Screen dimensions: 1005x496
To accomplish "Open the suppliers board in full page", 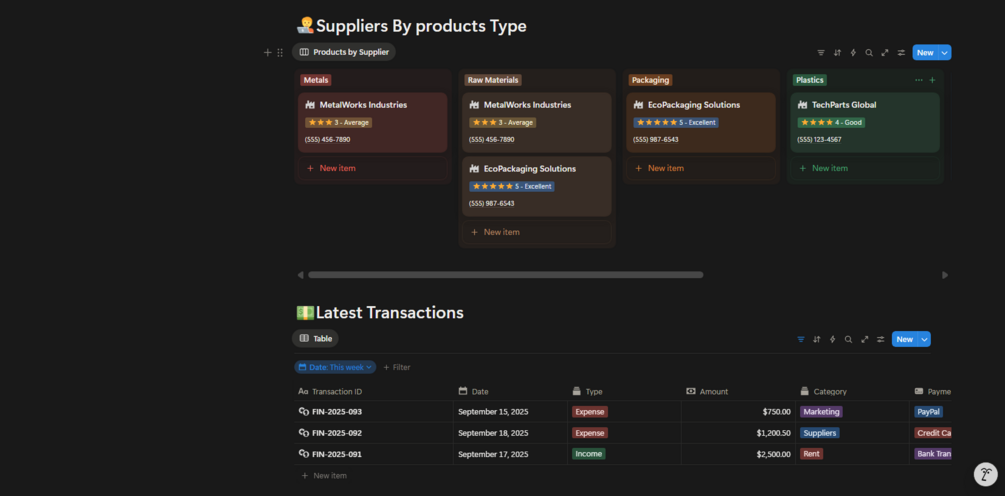I will click(885, 53).
